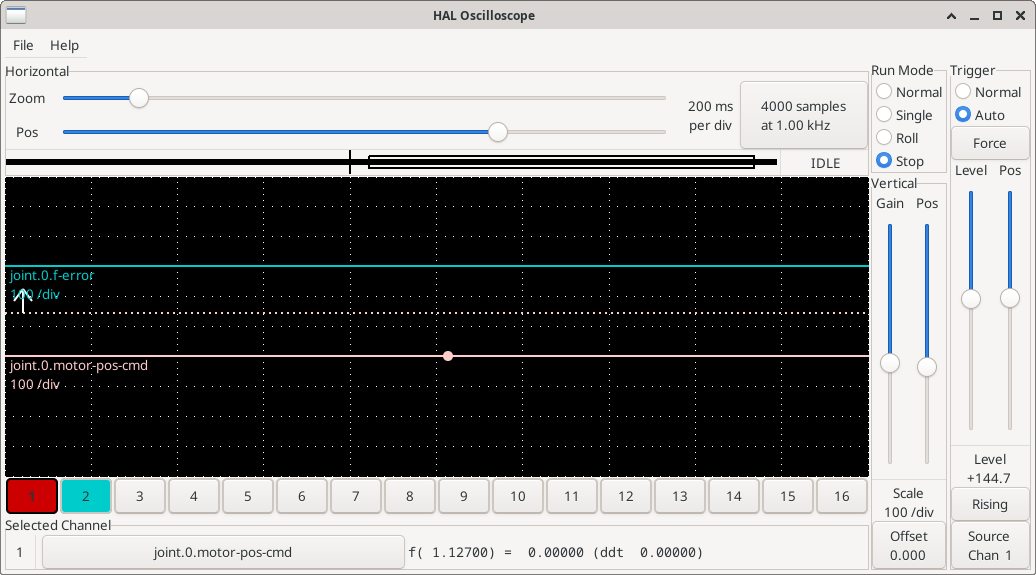Open the Help menu
This screenshot has height=575, width=1036.
coord(64,45)
